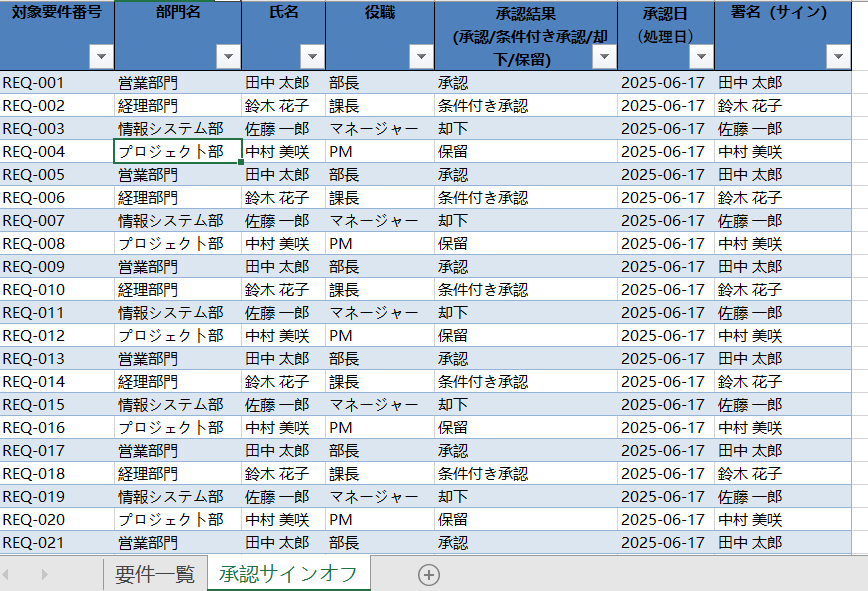Viewport: 868px width, 591px height.
Task: Select 却下 in row REQ-019
Action: (526, 496)
